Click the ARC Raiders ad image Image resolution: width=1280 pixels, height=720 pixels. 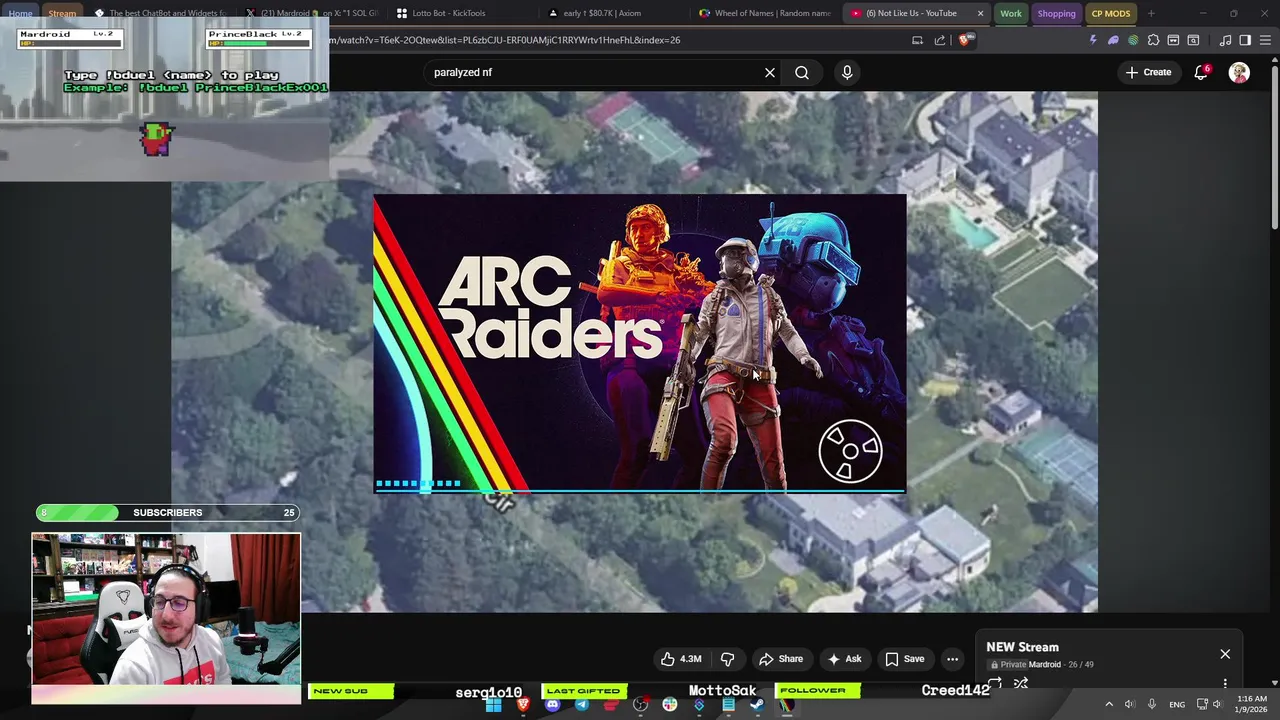pyautogui.click(x=640, y=343)
